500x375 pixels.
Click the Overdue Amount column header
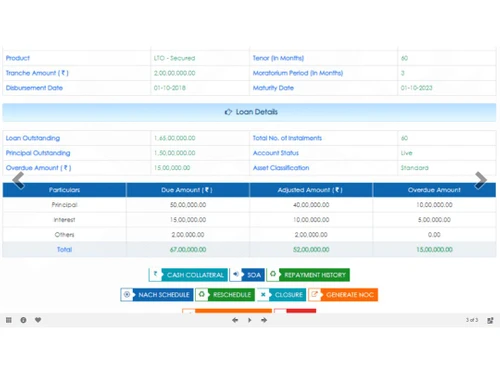point(434,190)
